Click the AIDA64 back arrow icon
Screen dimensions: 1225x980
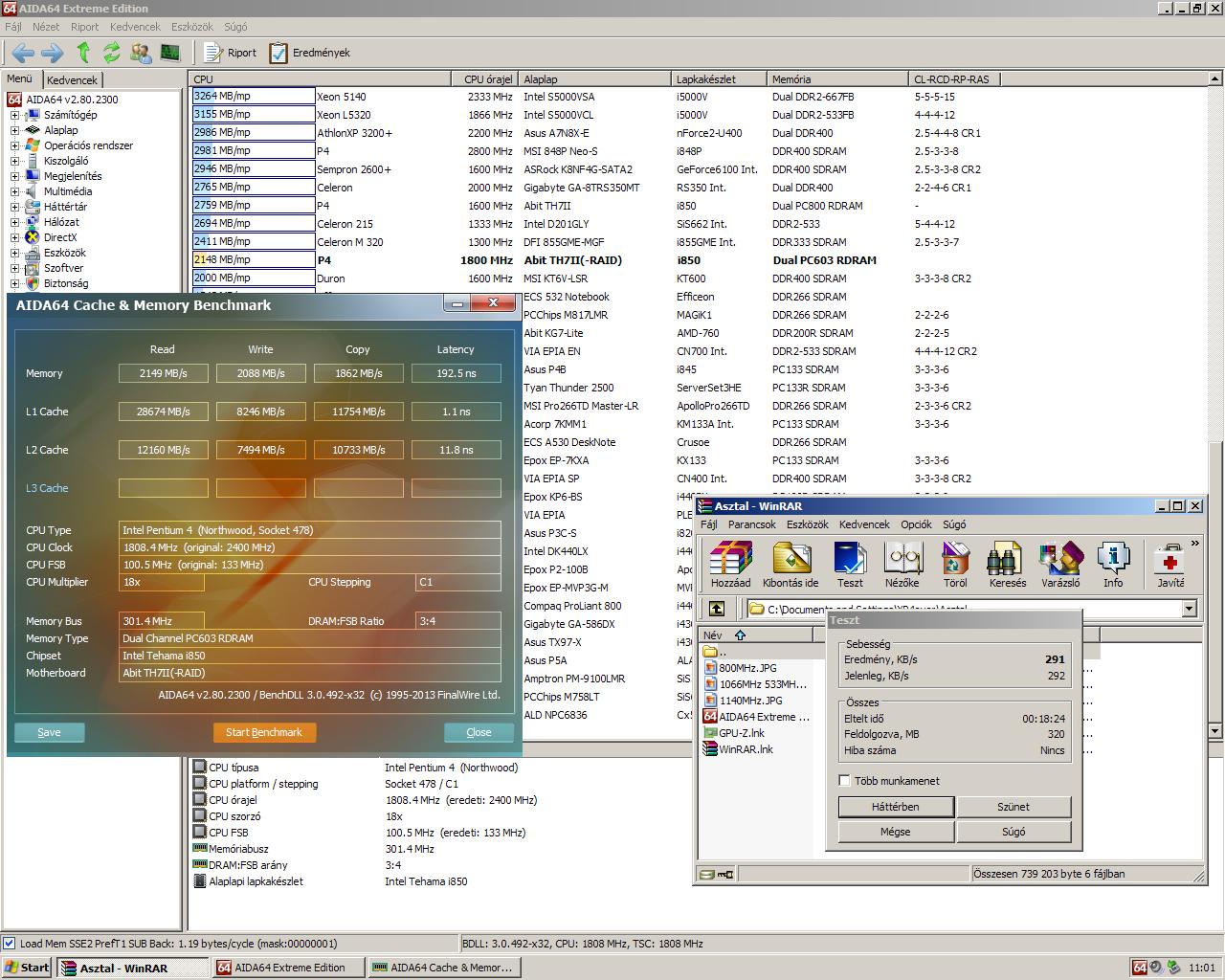[24, 53]
